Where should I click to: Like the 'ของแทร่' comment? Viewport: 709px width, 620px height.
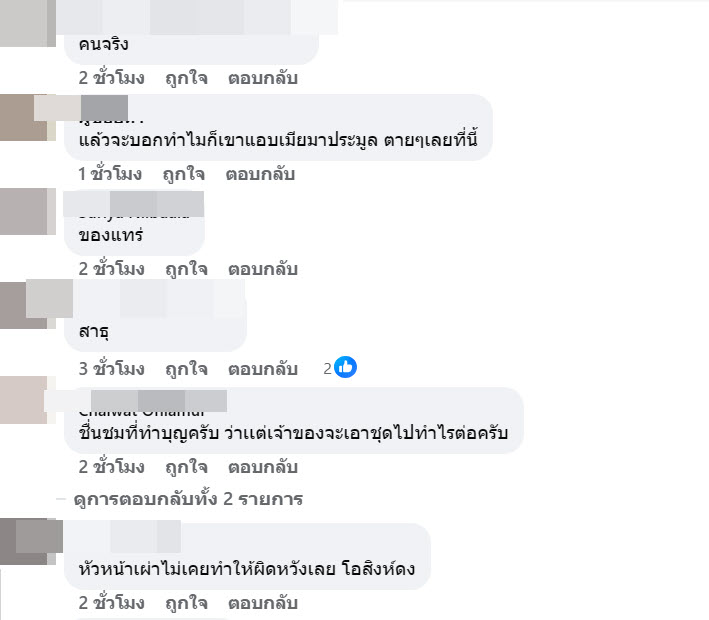point(186,269)
